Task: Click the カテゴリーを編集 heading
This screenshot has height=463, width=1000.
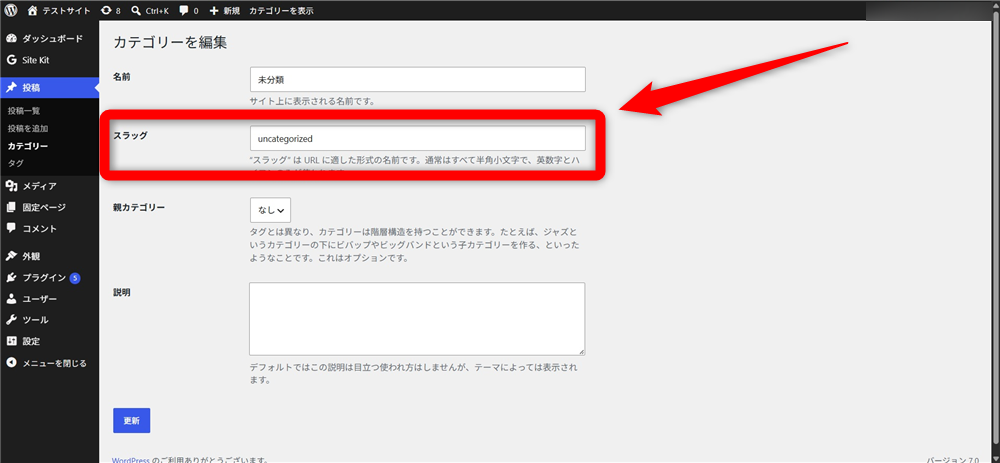Action: click(170, 43)
